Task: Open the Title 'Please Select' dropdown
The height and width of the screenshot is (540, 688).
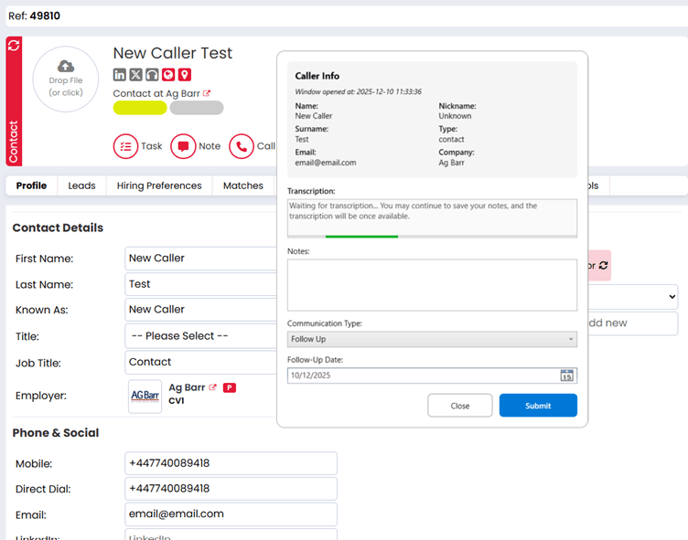Action: [x=200, y=336]
